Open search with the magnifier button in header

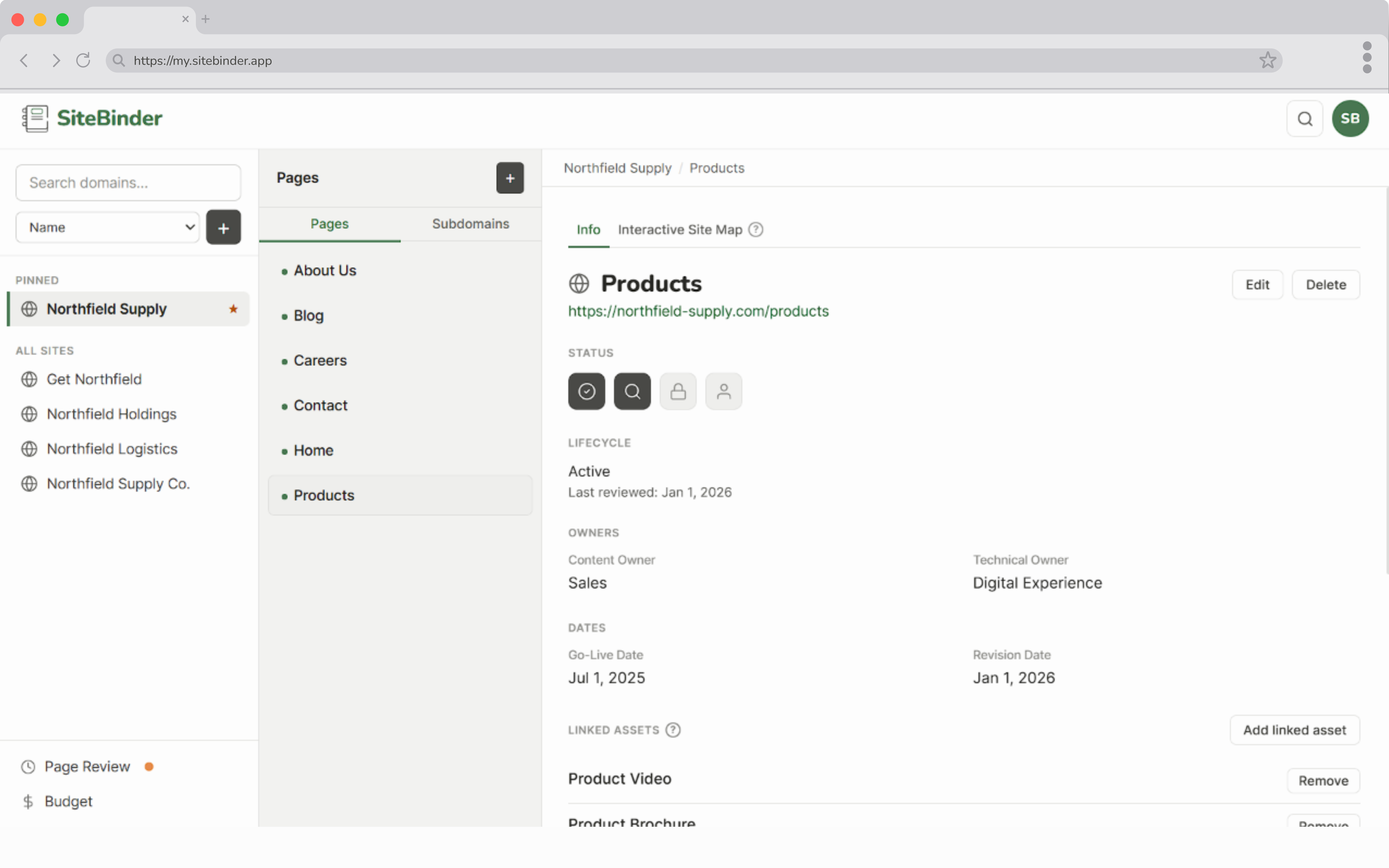1305,119
